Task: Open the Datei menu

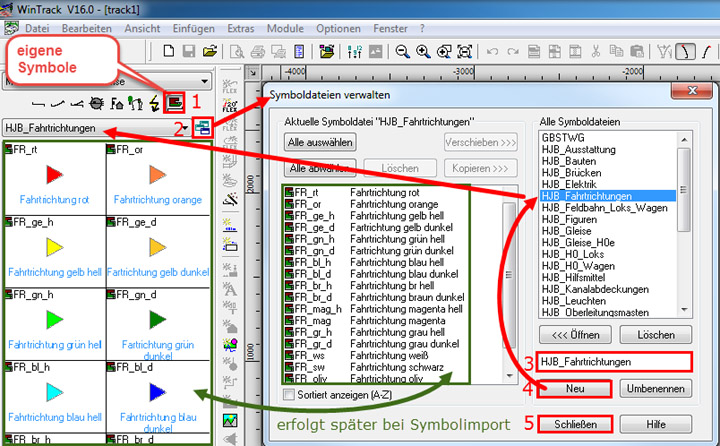Action: point(37,28)
